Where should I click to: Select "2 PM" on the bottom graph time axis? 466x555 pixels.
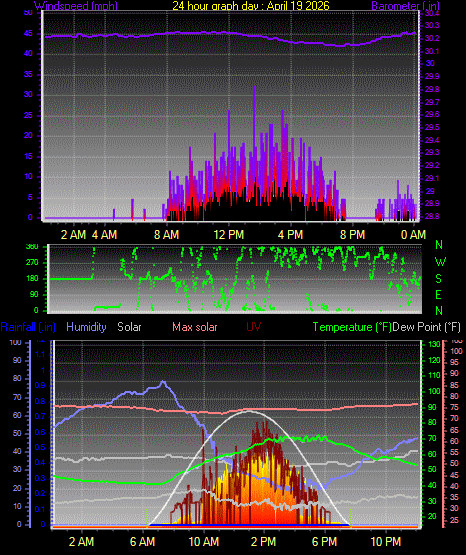point(264,542)
